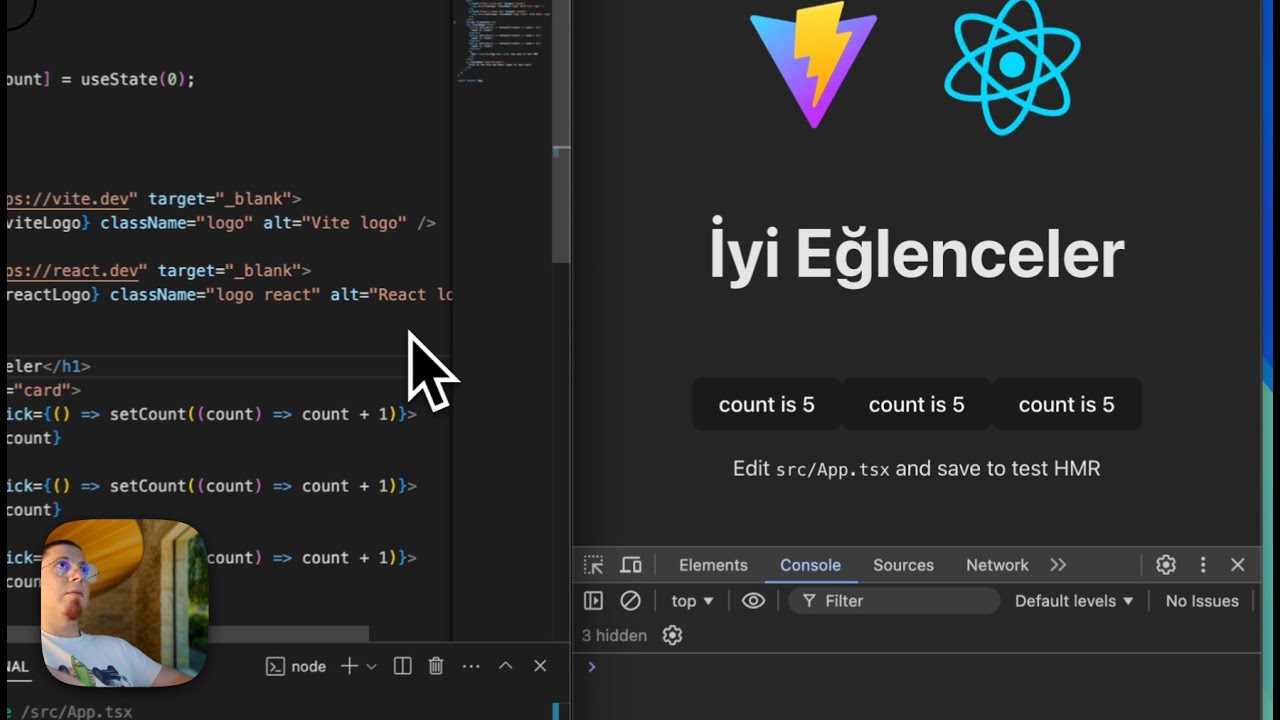The image size is (1280, 720).
Task: Select the inspect element picker icon
Action: (x=594, y=565)
